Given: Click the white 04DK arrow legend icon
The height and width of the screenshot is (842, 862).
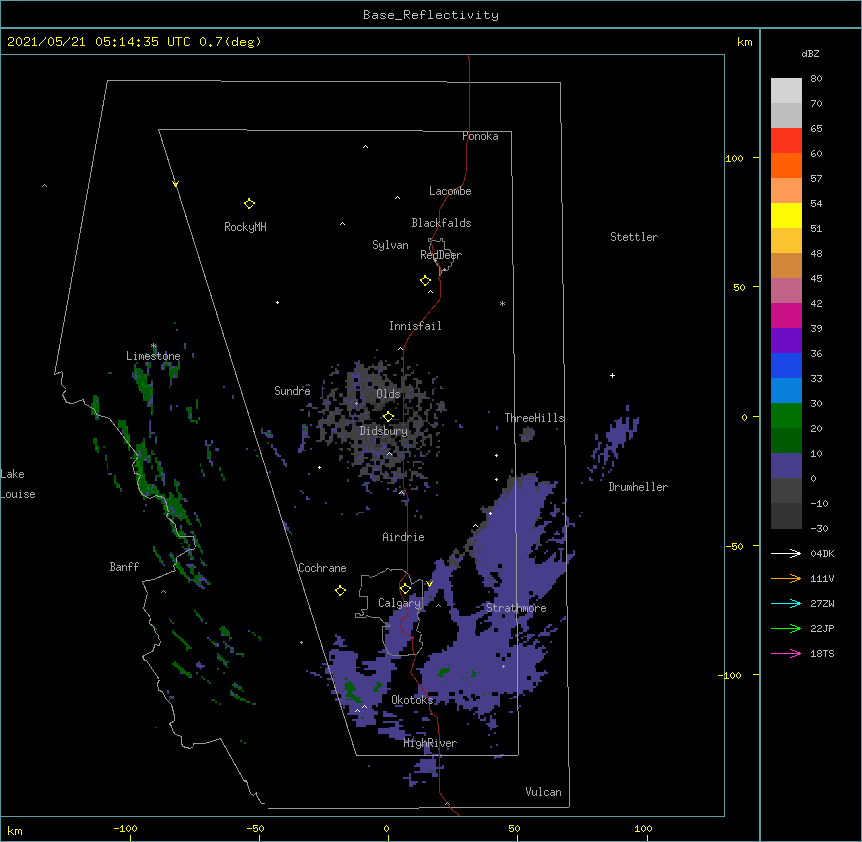Looking at the screenshot, I should (786, 553).
